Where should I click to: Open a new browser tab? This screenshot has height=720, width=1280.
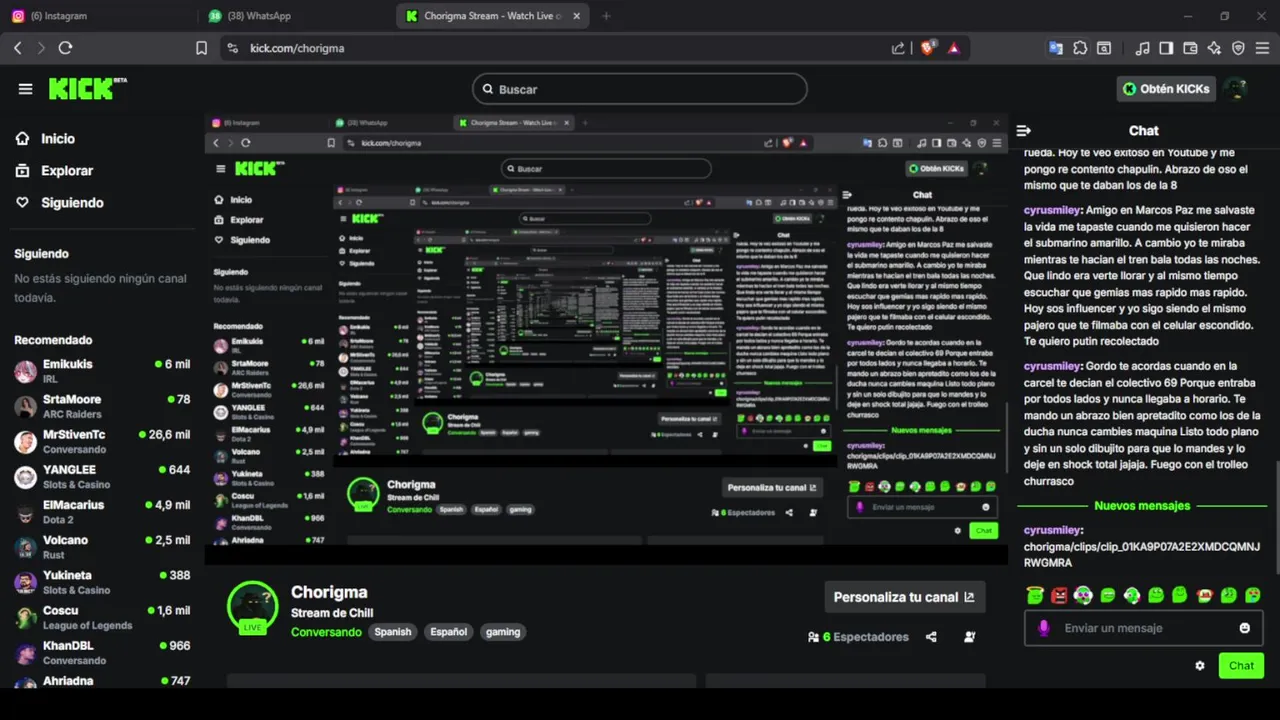[x=606, y=16]
